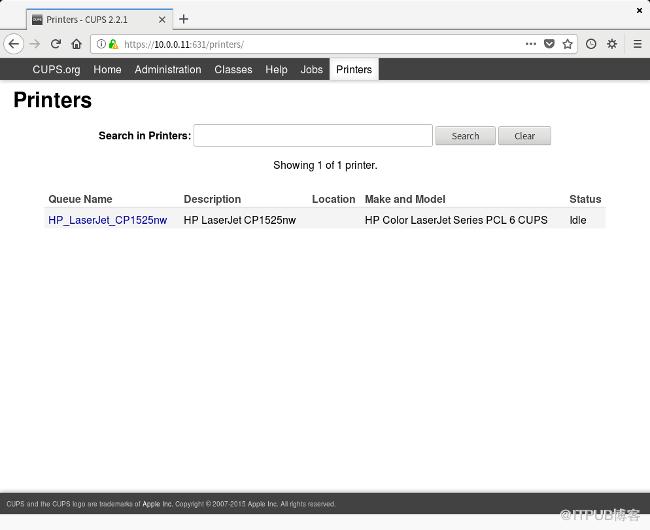Click the forward navigation arrow
The image size is (650, 530).
(35, 44)
